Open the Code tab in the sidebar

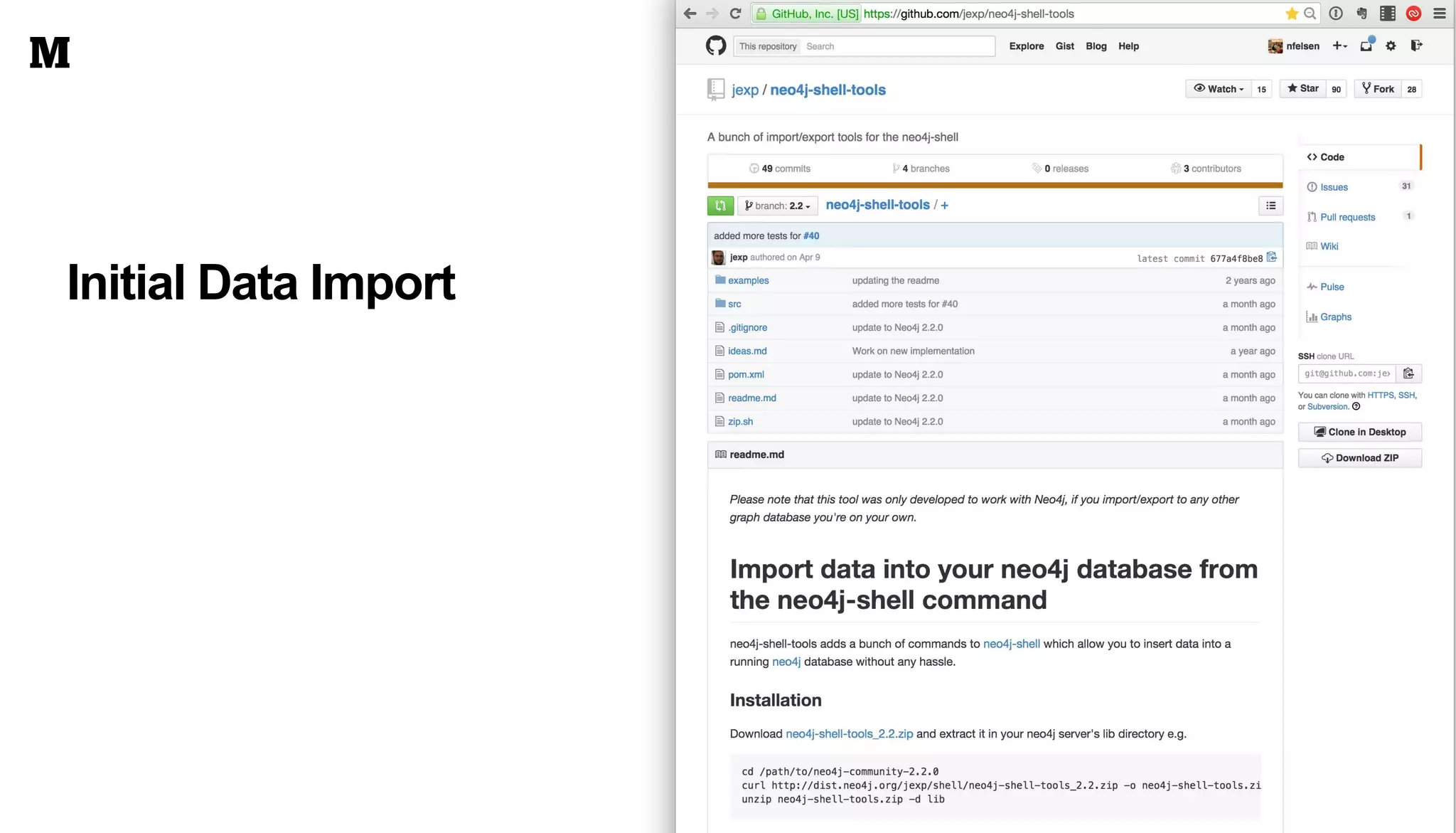[x=1359, y=157]
